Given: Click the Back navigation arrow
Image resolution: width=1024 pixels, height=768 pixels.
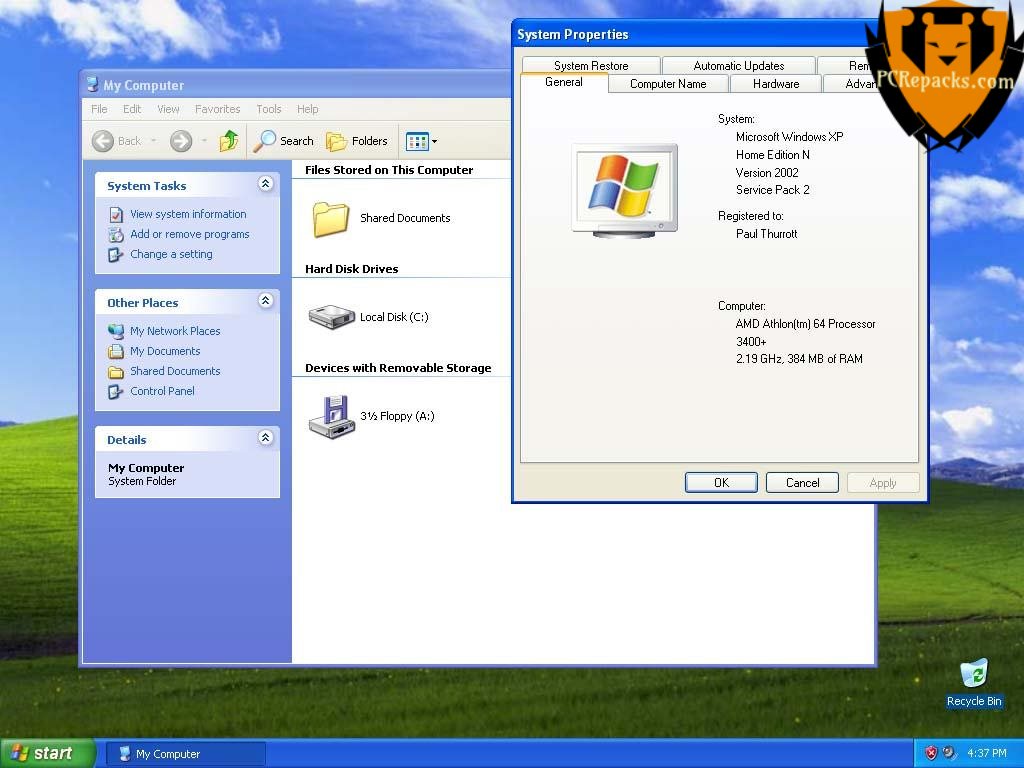Looking at the screenshot, I should tap(103, 140).
